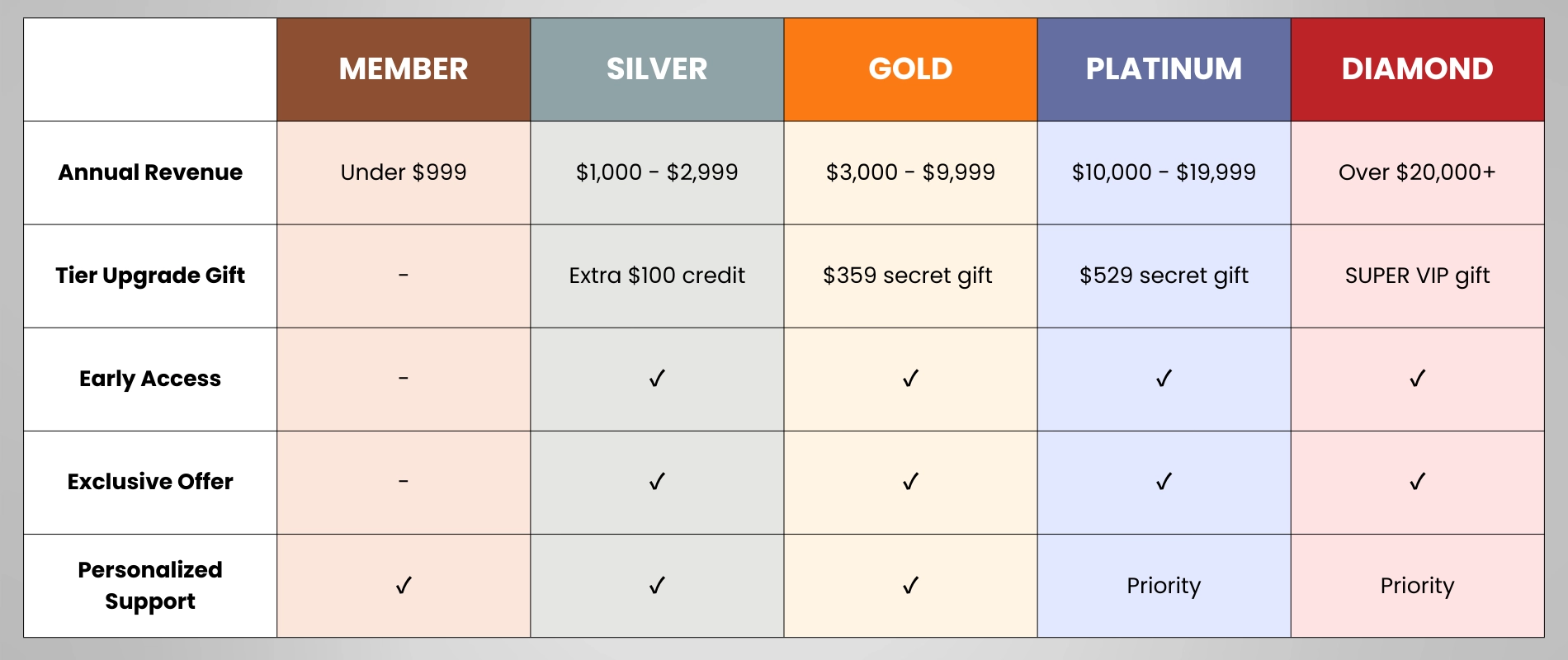Click the "SUPER VIP gift" text
The height and width of the screenshot is (660, 1568).
click(1417, 276)
